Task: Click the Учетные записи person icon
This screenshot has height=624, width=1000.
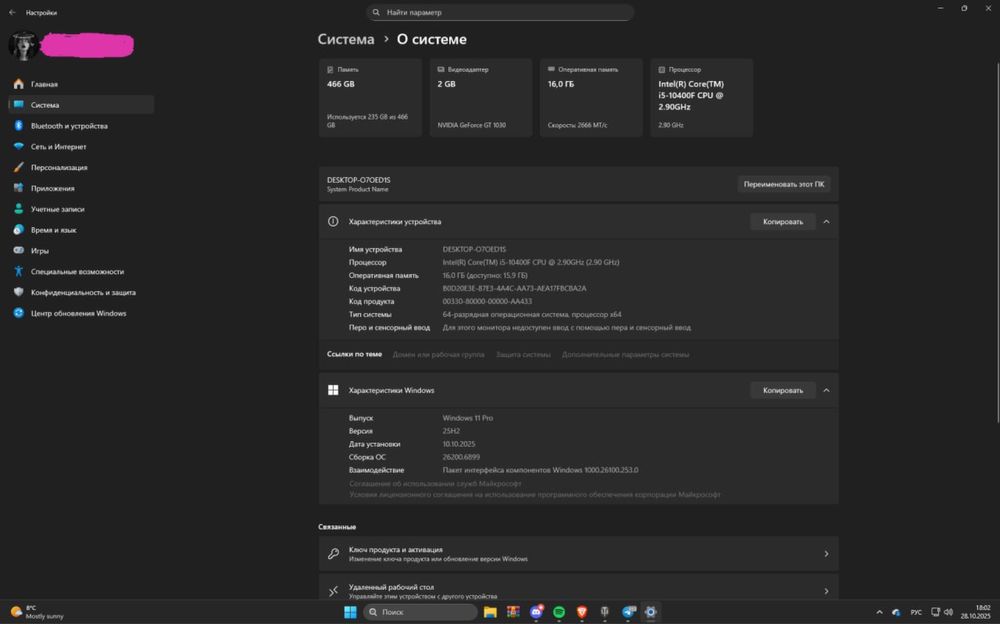Action: [18, 209]
